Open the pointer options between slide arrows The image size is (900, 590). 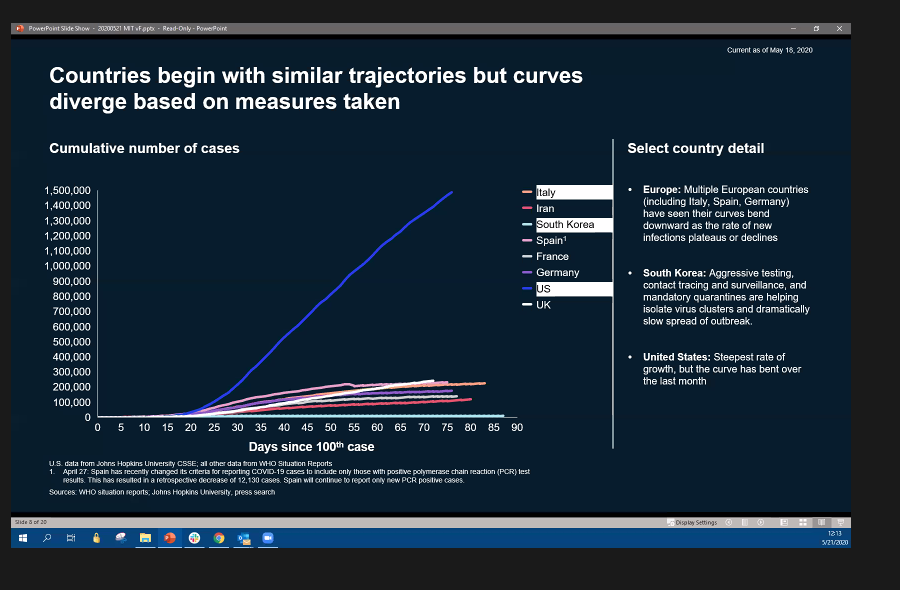[744, 522]
